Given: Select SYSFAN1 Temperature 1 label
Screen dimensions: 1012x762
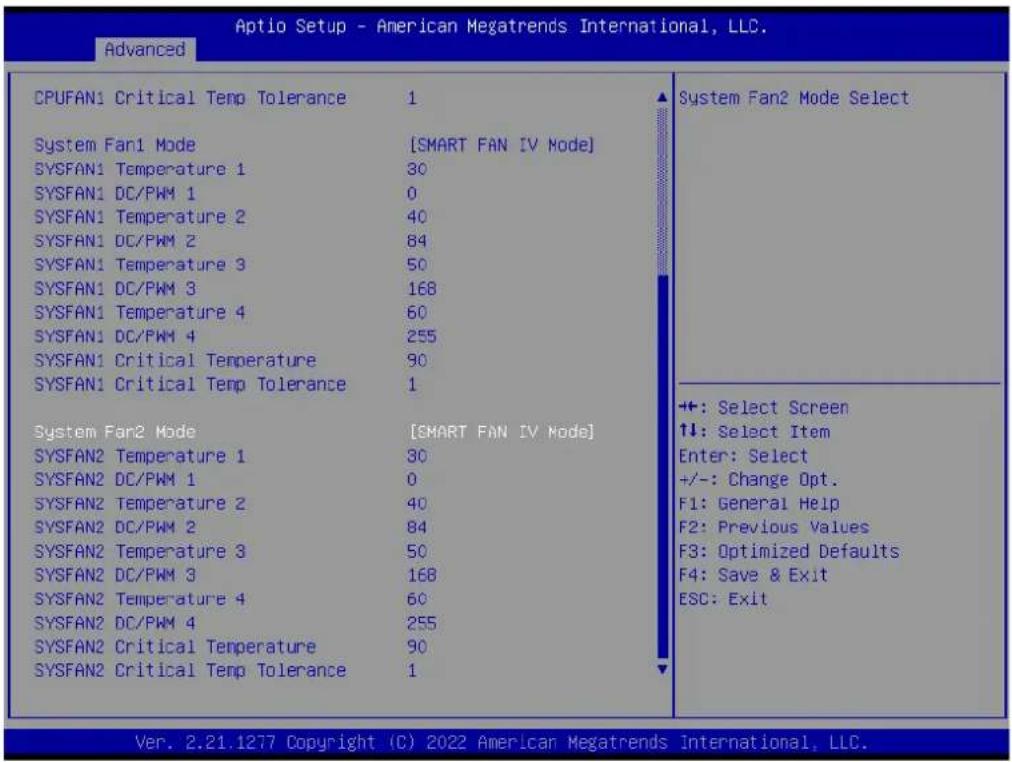Looking at the screenshot, I should click(140, 169).
